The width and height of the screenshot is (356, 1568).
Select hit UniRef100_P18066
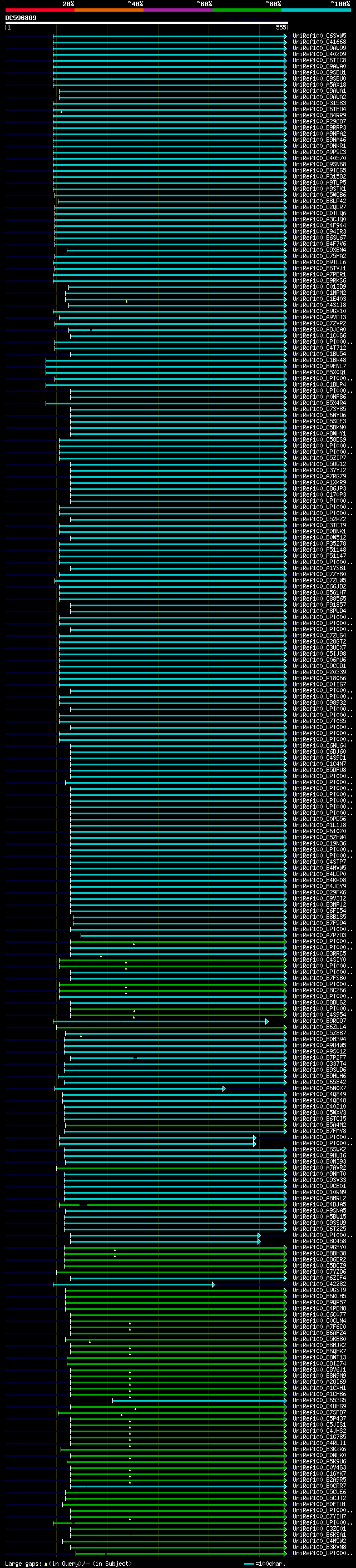click(319, 678)
